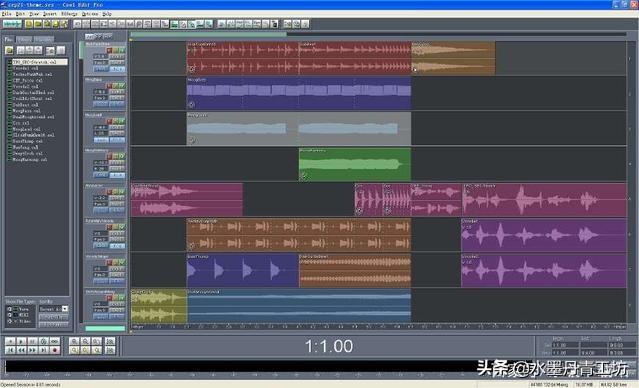Open the View menu
The height and width of the screenshot is (388, 639).
34,14
